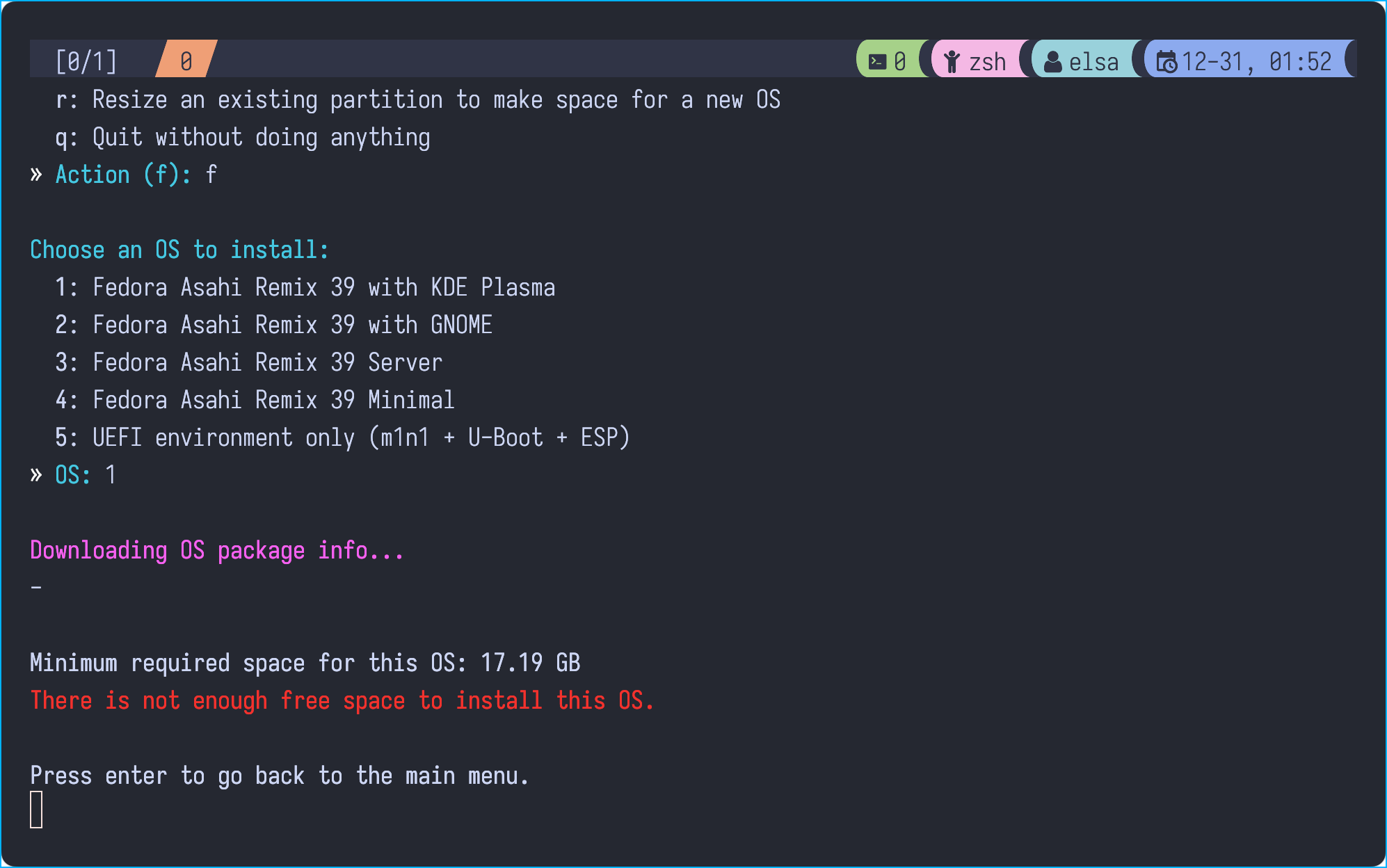
Task: Select the orange window tab numbered 0
Action: (186, 61)
